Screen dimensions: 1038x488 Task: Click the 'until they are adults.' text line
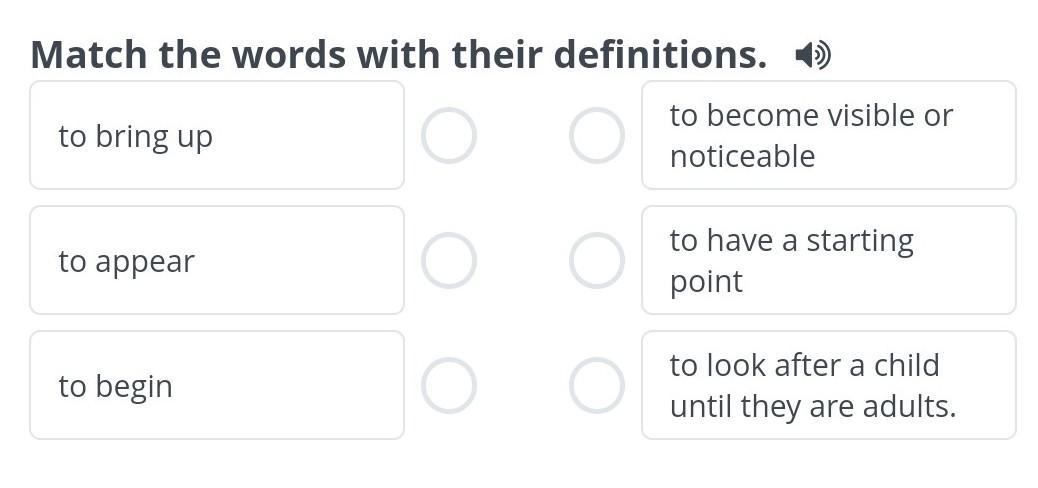[x=812, y=407]
